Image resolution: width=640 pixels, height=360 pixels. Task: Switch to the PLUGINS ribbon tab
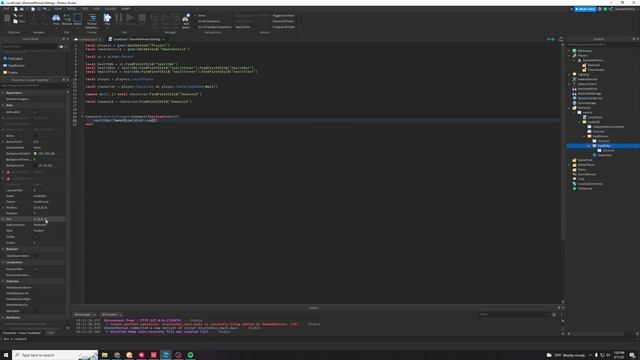tap(110, 9)
